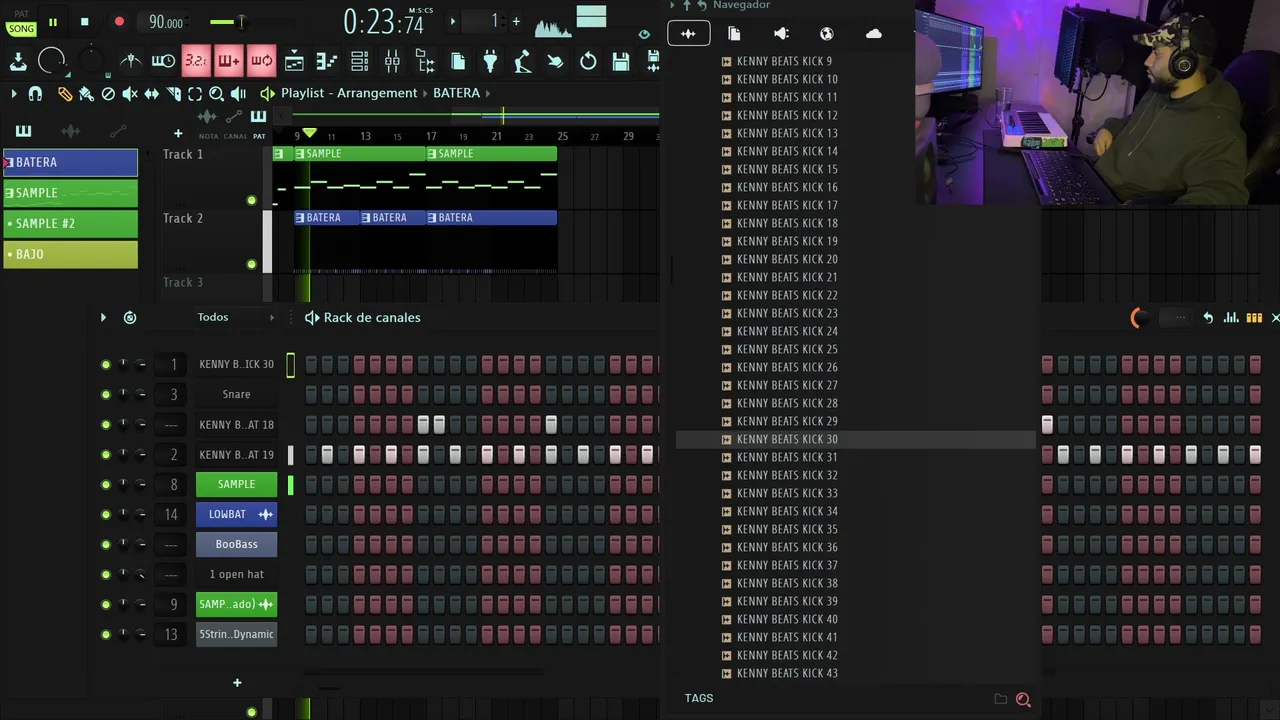Mute LOWBAT channel green LED

pos(106,514)
